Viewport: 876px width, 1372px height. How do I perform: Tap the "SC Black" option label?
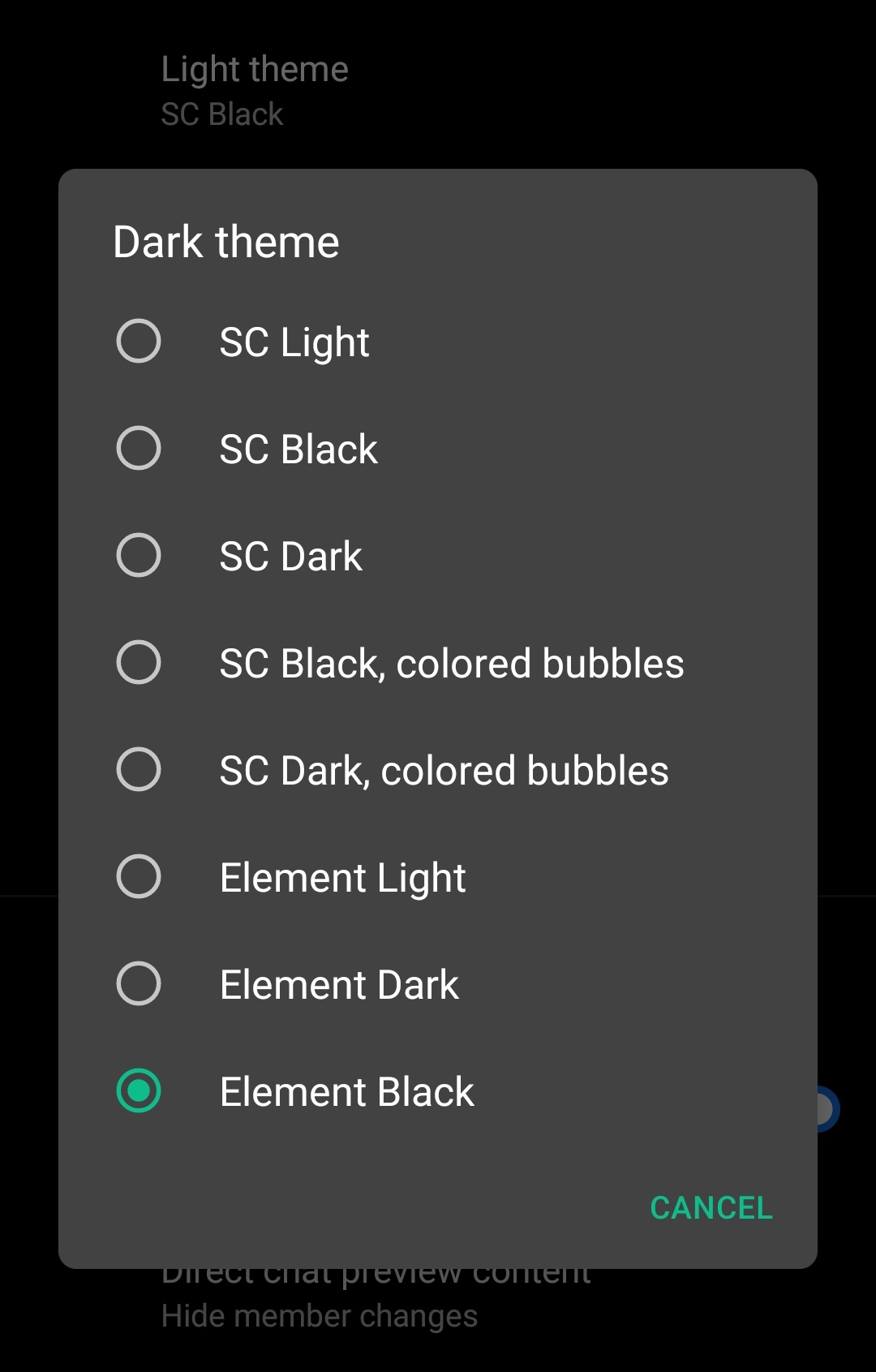coord(298,449)
